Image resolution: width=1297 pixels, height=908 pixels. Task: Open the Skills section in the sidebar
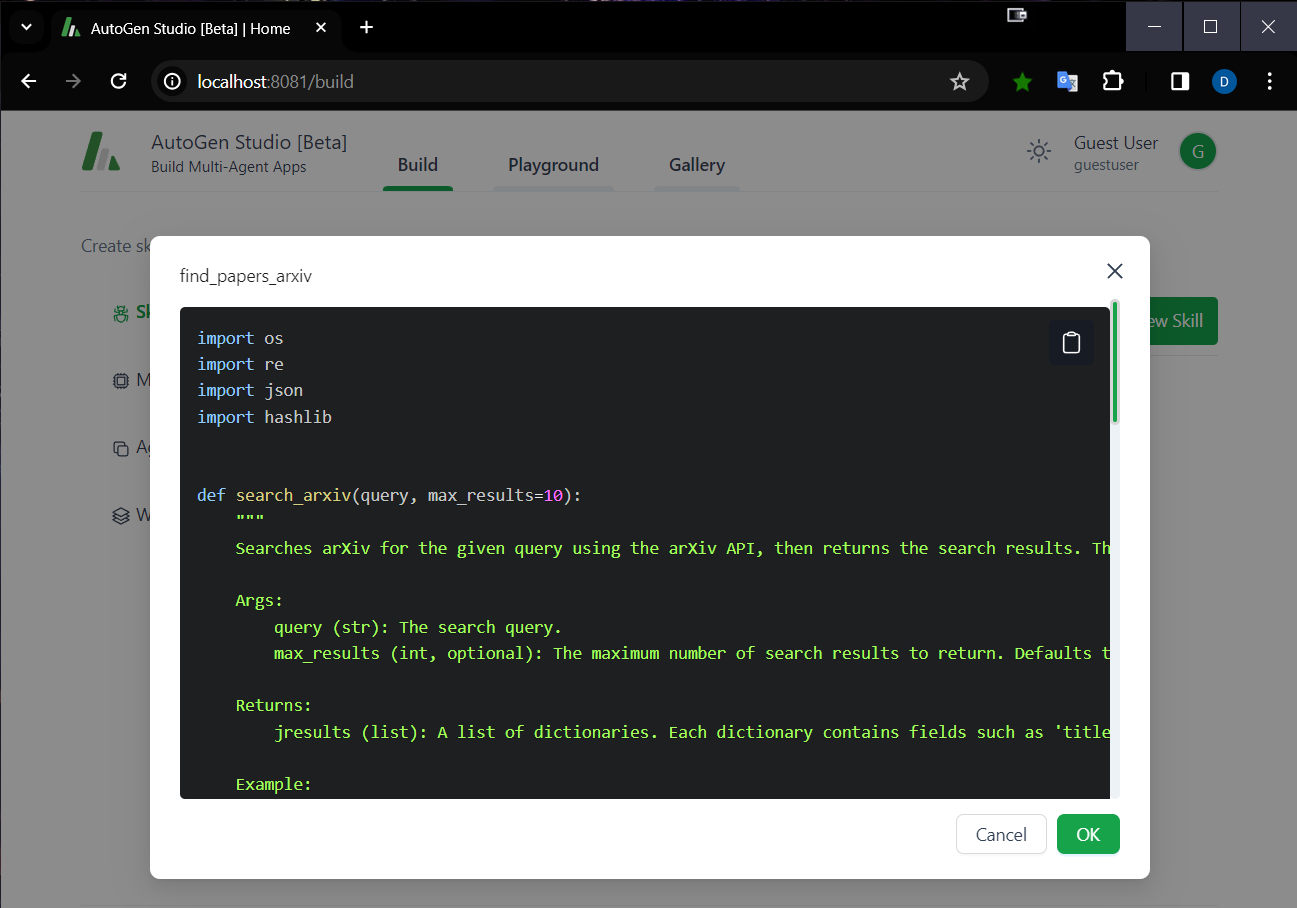coord(120,312)
